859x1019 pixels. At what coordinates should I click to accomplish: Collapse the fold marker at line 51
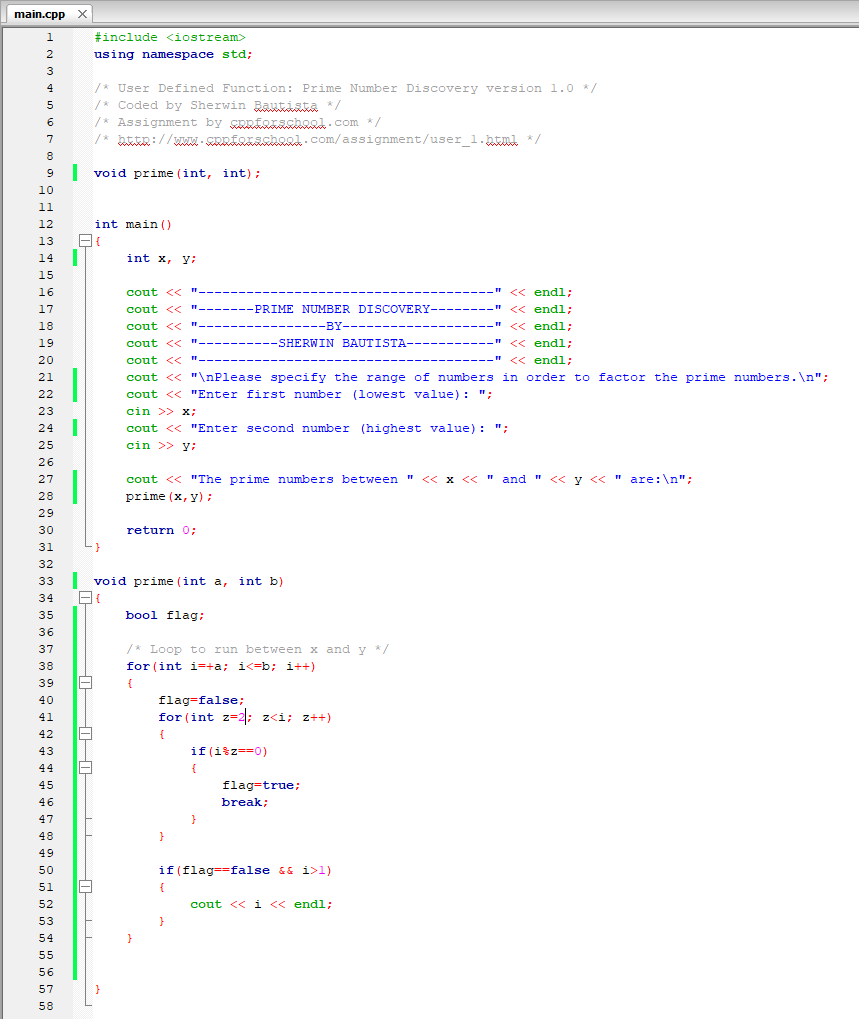(85, 887)
